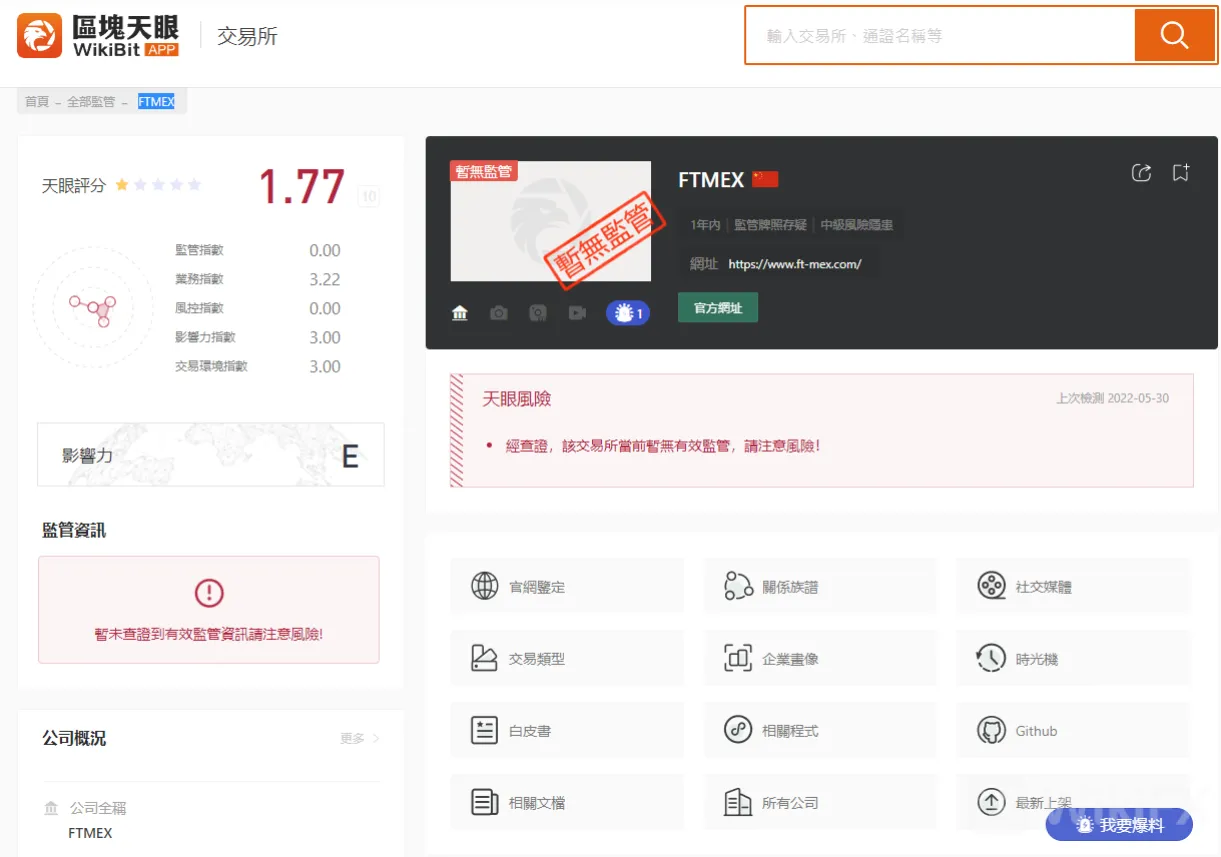This screenshot has width=1221, height=857.
Task: Click FTMEX in the breadcrumb
Action: 156,102
